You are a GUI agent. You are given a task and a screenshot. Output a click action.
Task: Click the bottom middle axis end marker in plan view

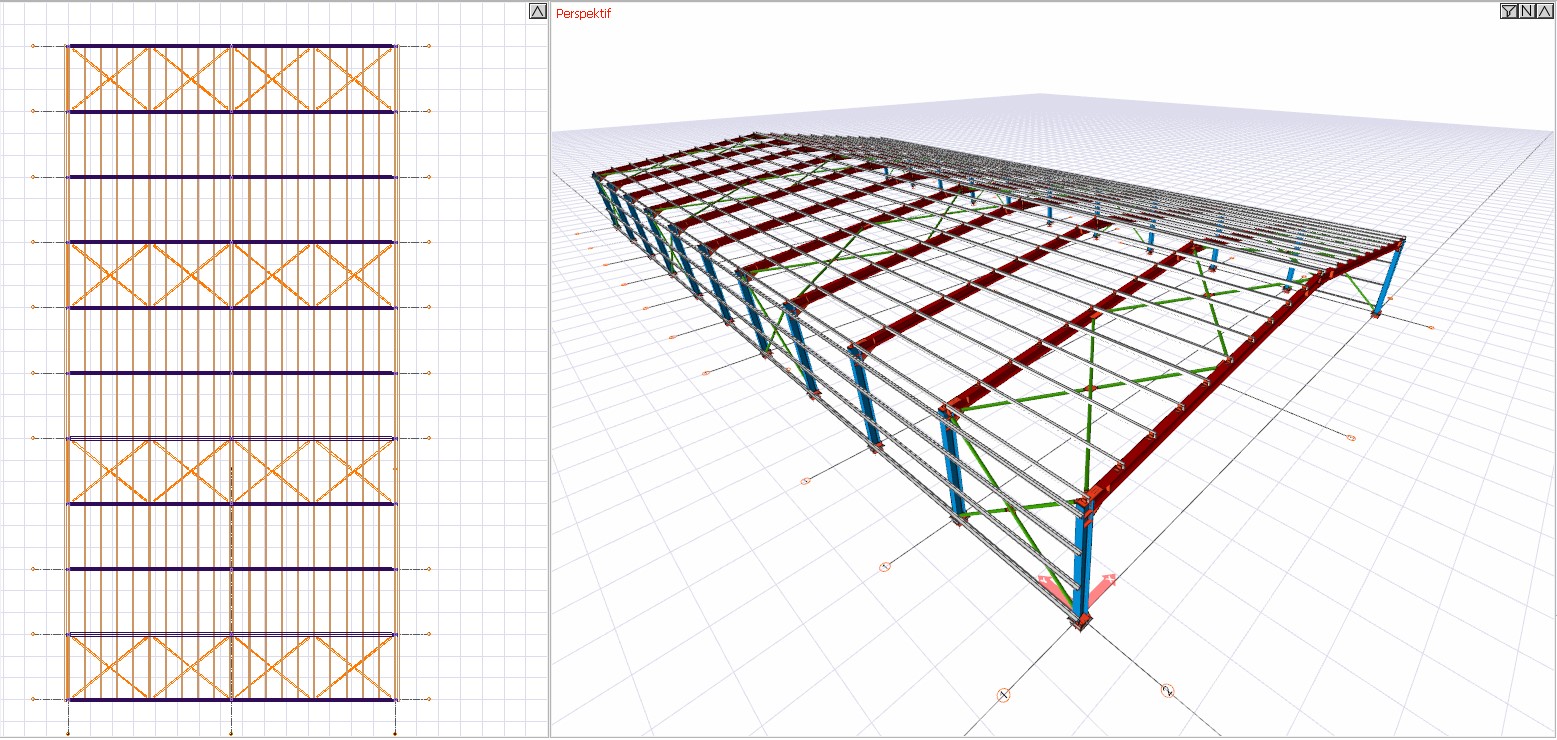coord(231,734)
